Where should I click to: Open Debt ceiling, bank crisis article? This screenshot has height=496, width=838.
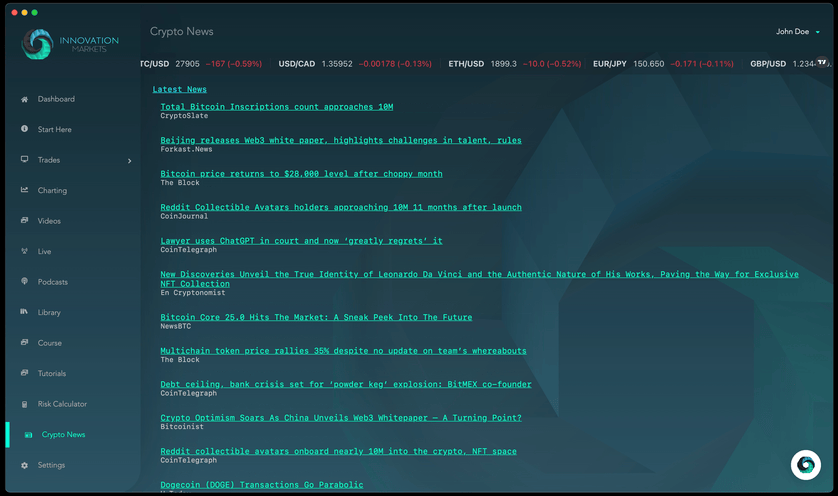346,384
